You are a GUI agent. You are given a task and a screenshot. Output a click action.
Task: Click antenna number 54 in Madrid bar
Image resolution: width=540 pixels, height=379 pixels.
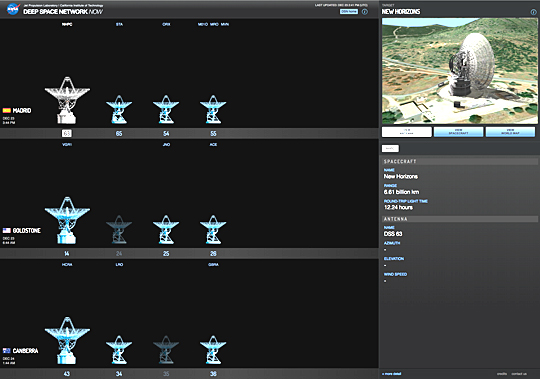[x=166, y=134]
